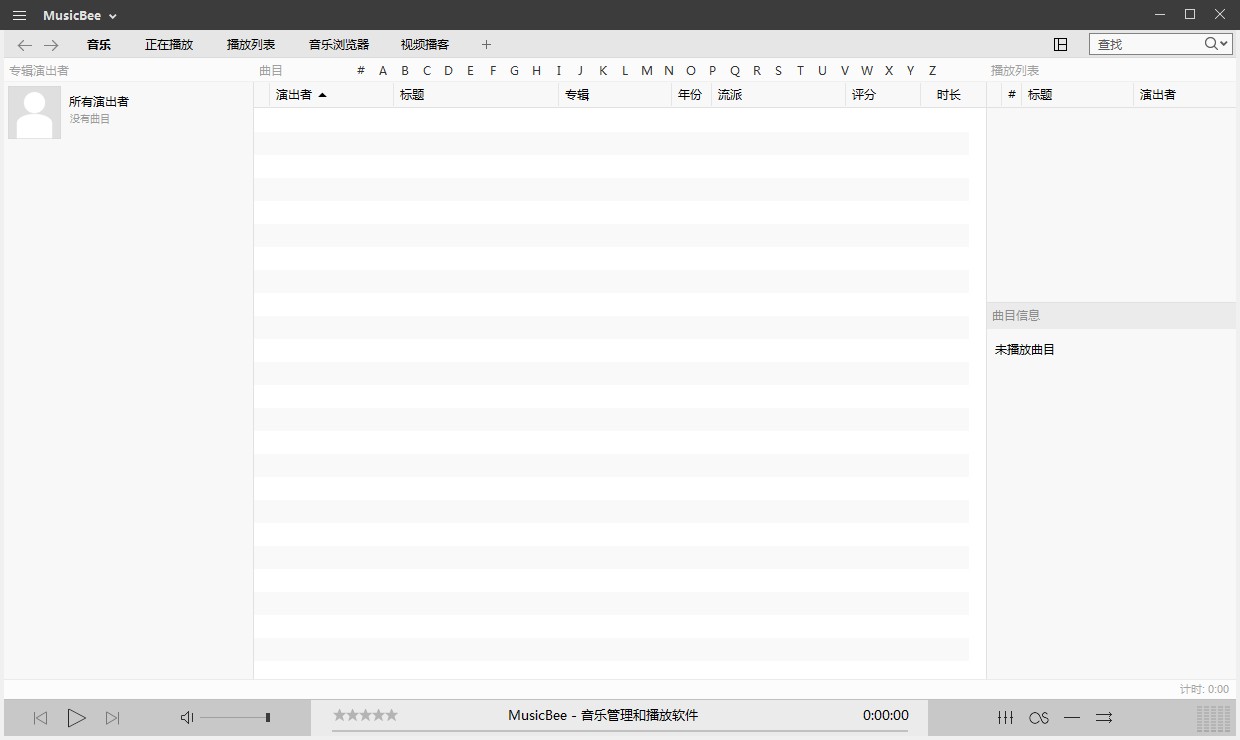Image resolution: width=1240 pixels, height=740 pixels.
Task: Start playback with the play button
Action: coord(76,718)
